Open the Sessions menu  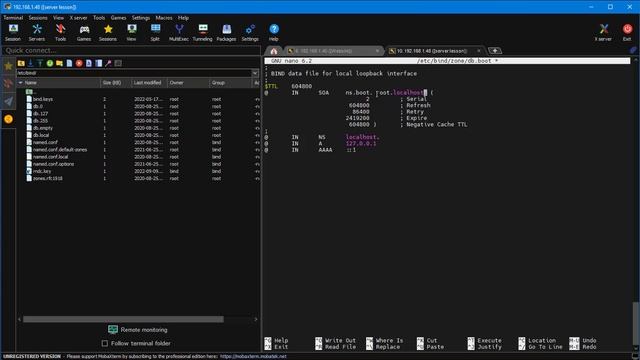click(x=38, y=18)
